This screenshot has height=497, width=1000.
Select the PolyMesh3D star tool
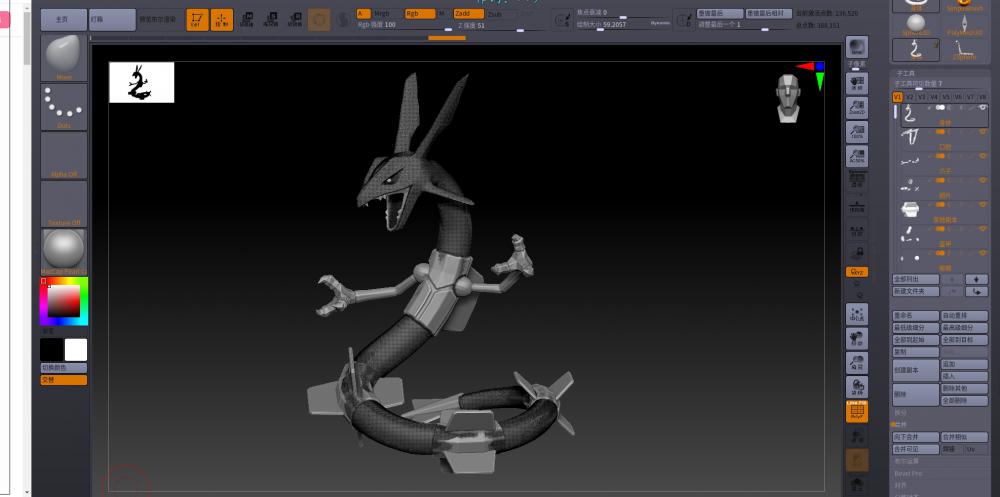click(964, 25)
